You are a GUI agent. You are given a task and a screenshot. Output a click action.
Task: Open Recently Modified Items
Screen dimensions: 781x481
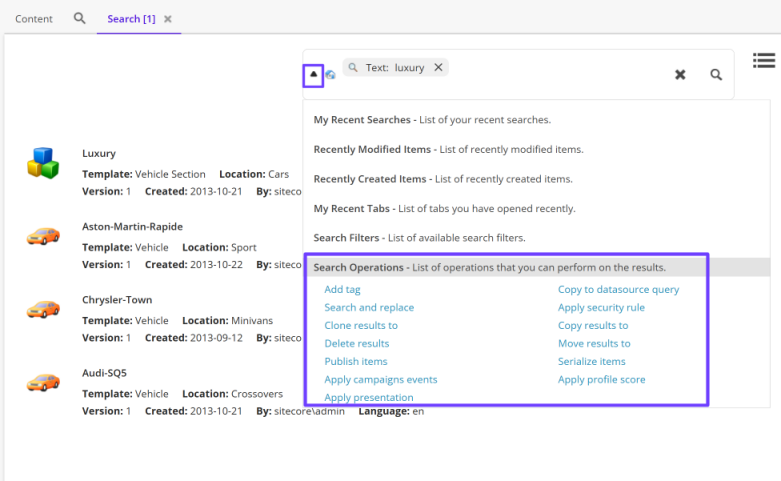pos(448,149)
